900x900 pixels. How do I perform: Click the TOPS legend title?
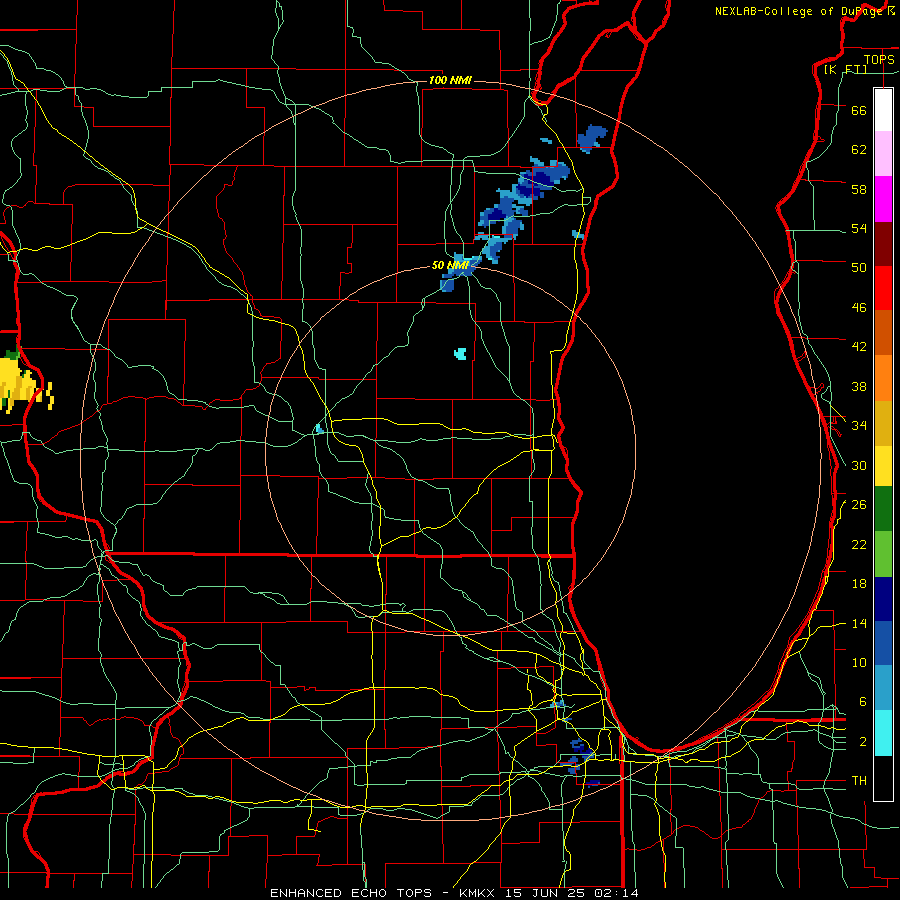click(x=879, y=59)
